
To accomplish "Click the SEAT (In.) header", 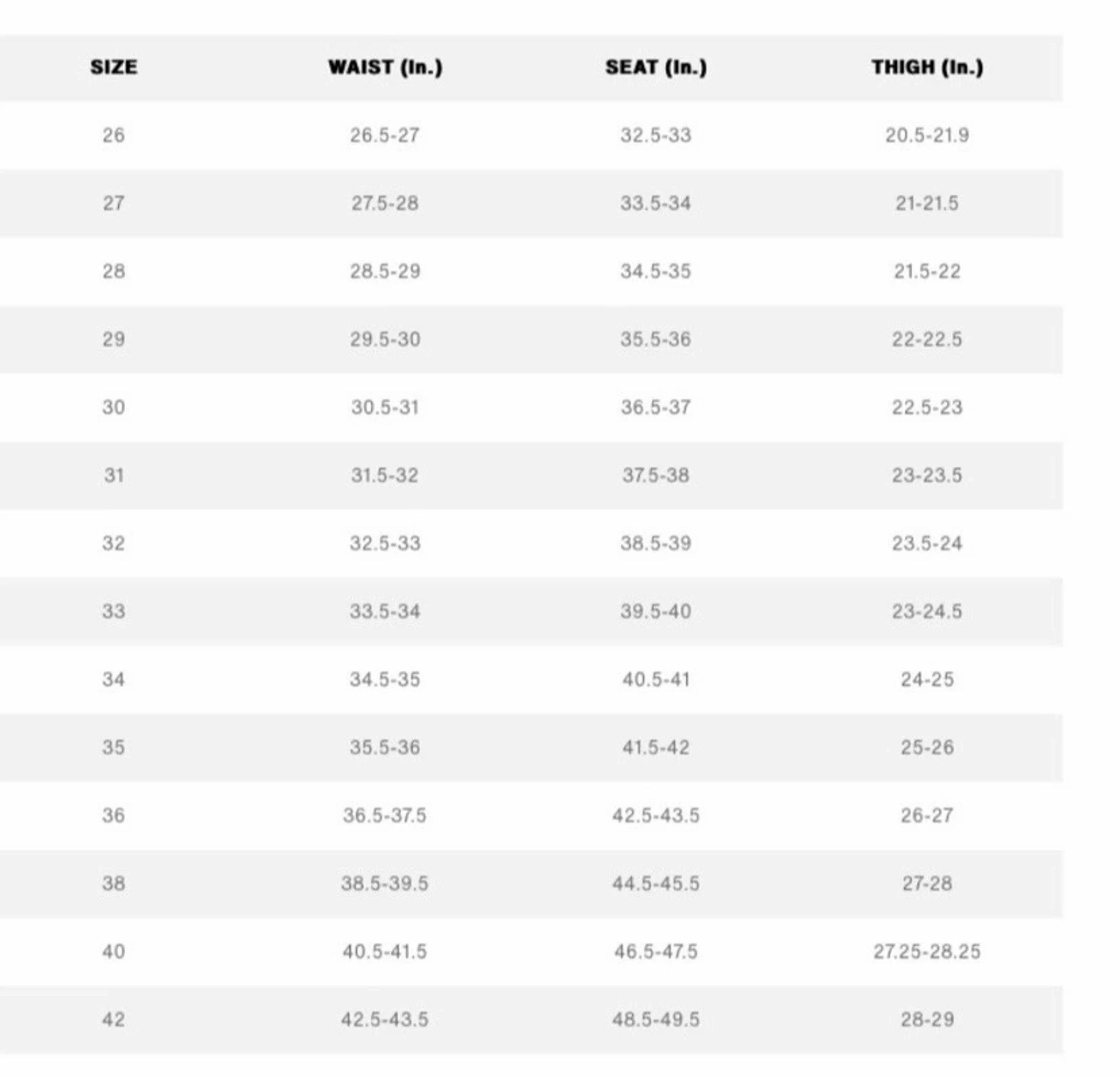I will click(656, 67).
